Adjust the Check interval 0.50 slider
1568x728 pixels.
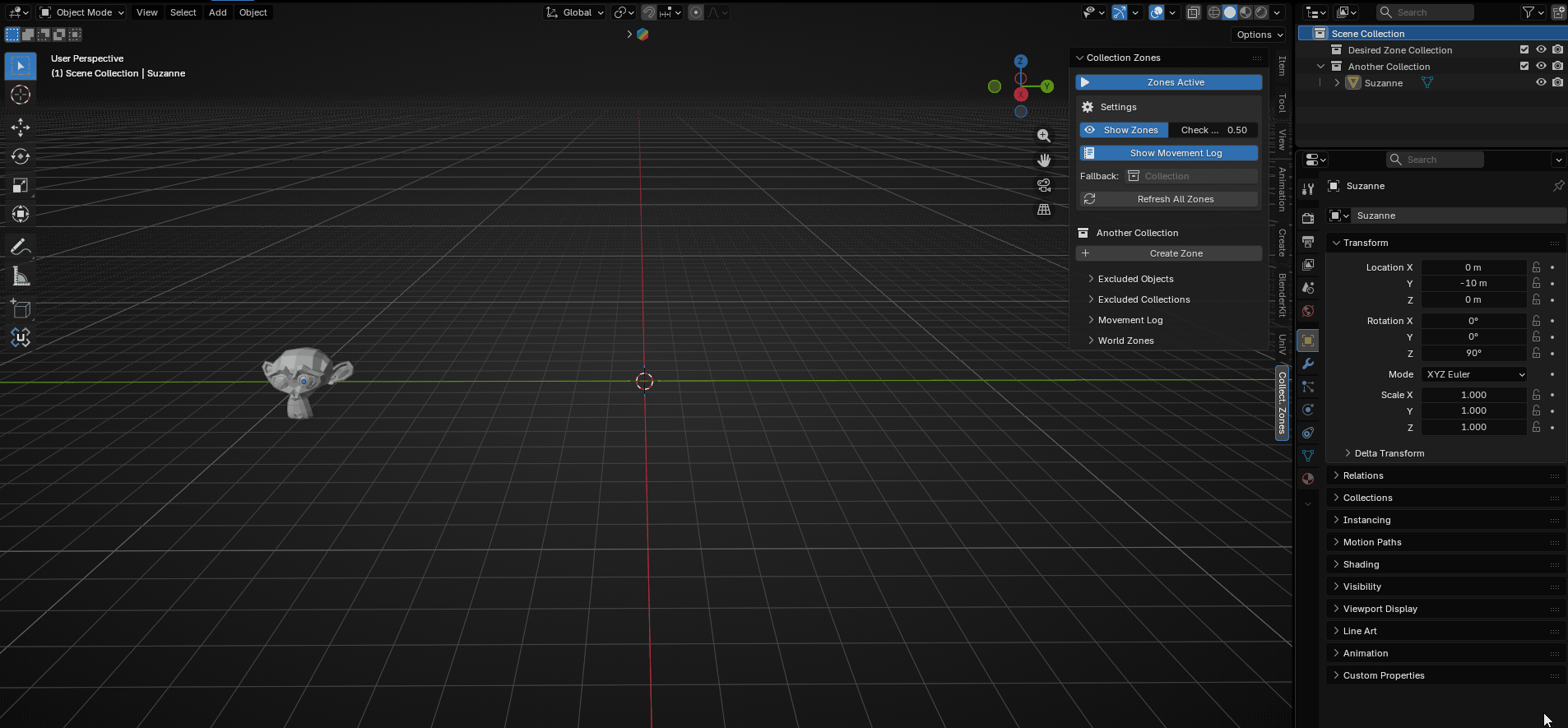pos(1213,130)
